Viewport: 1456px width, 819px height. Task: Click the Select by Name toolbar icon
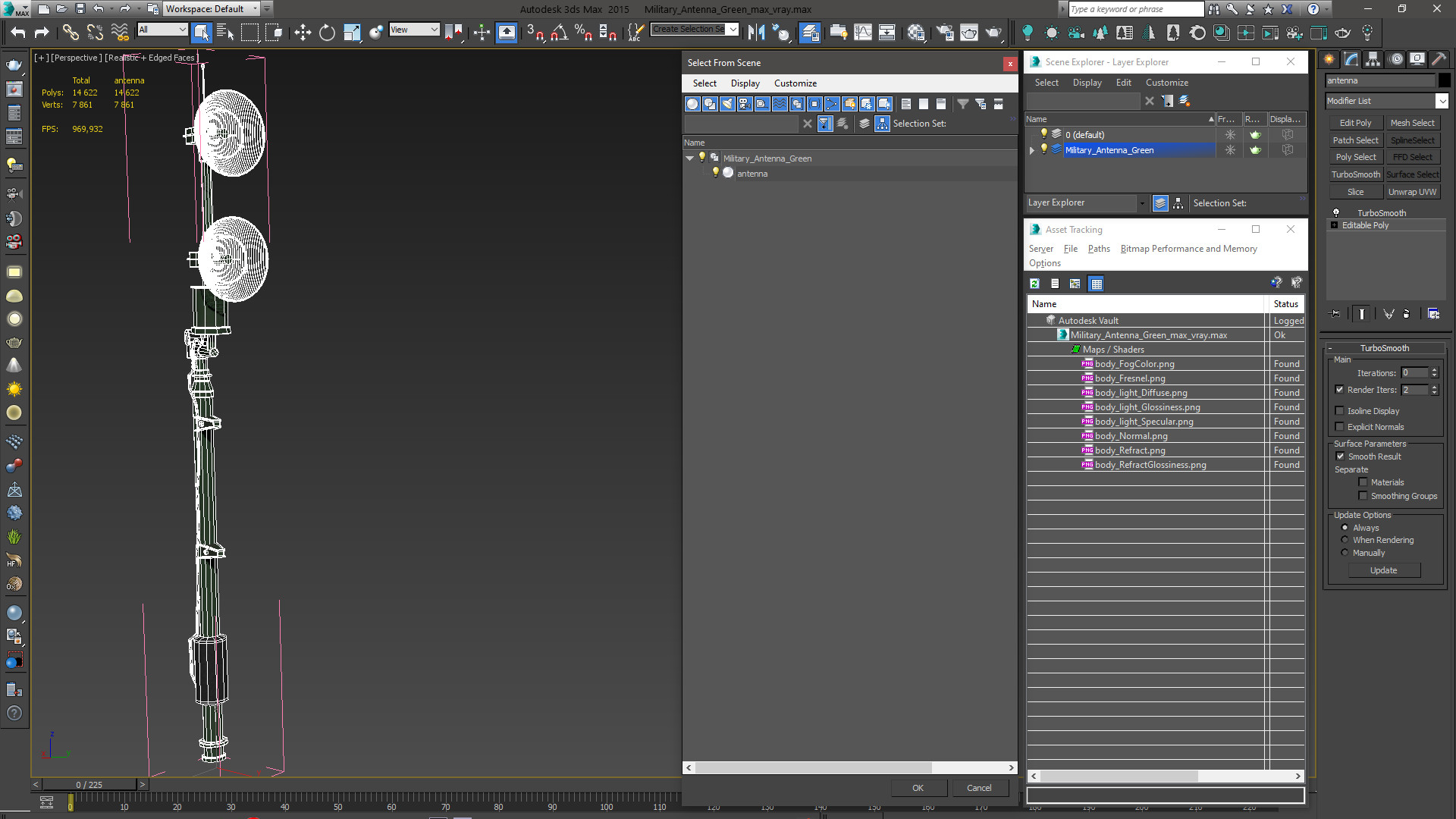pos(225,33)
